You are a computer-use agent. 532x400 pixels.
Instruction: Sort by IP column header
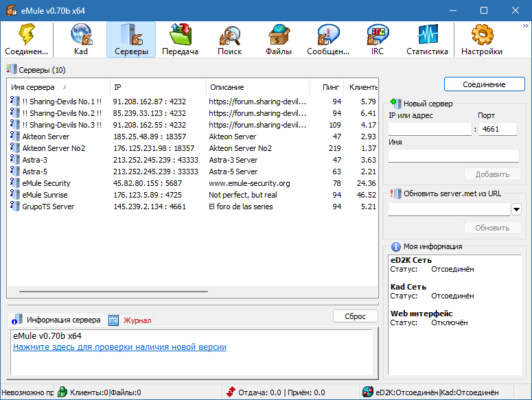[158, 87]
